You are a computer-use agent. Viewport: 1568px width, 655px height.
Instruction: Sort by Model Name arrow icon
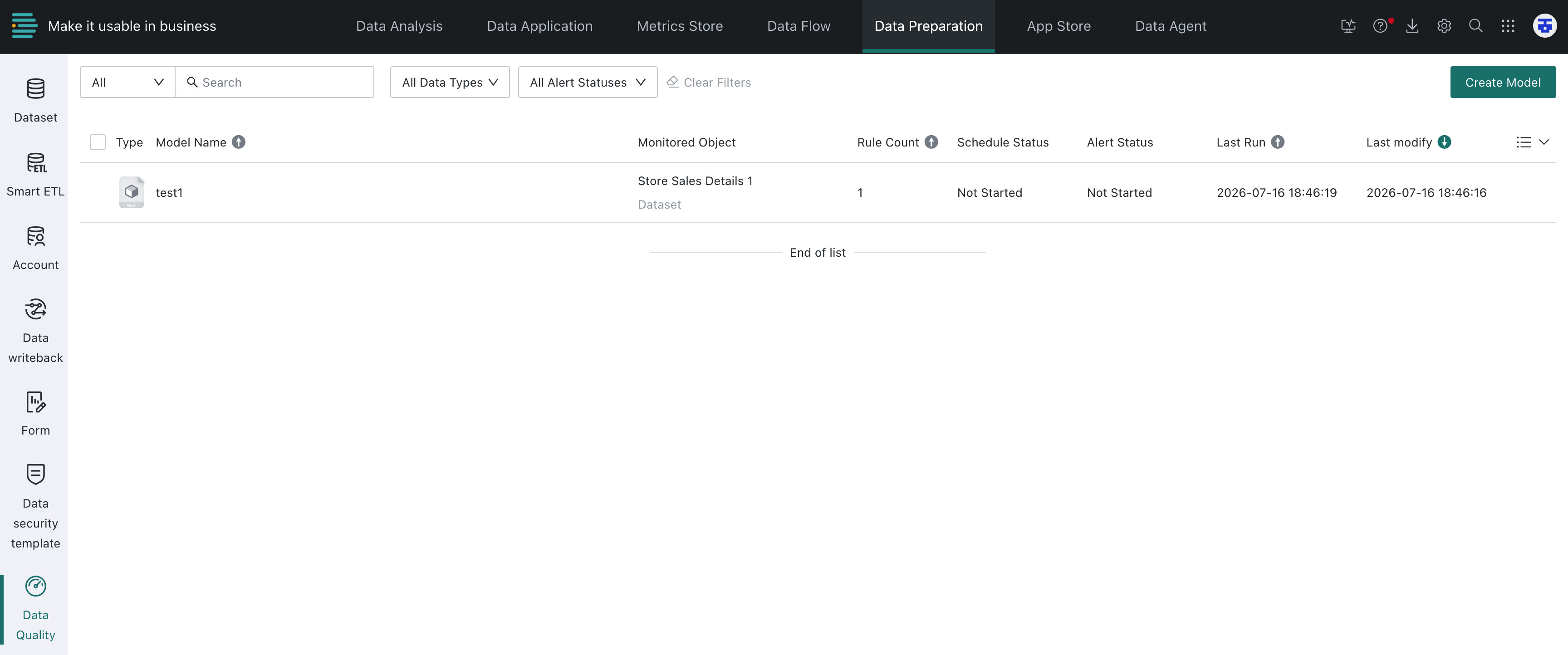point(239,142)
